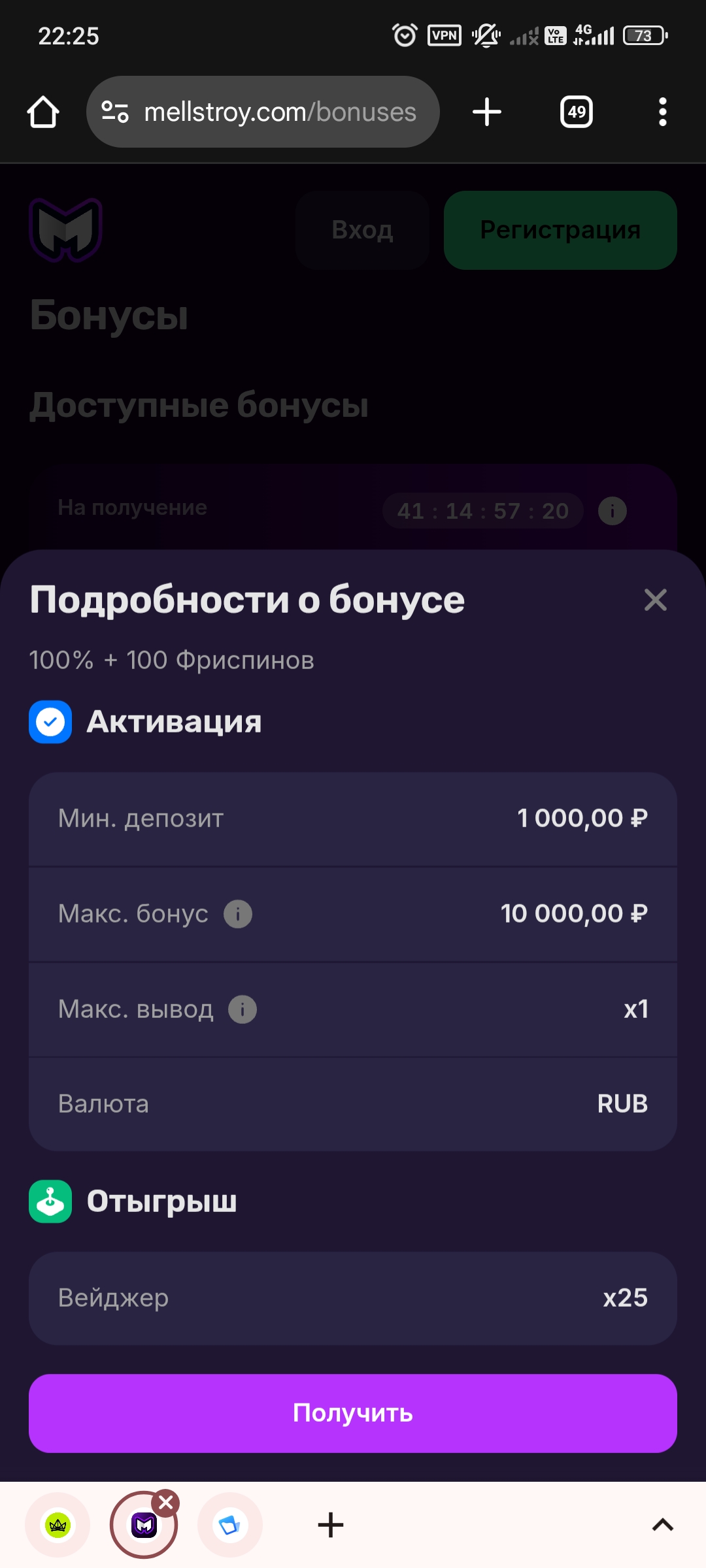The width and height of the screenshot is (706, 1568).
Task: Open a new tab with top plus icon
Action: 487,112
